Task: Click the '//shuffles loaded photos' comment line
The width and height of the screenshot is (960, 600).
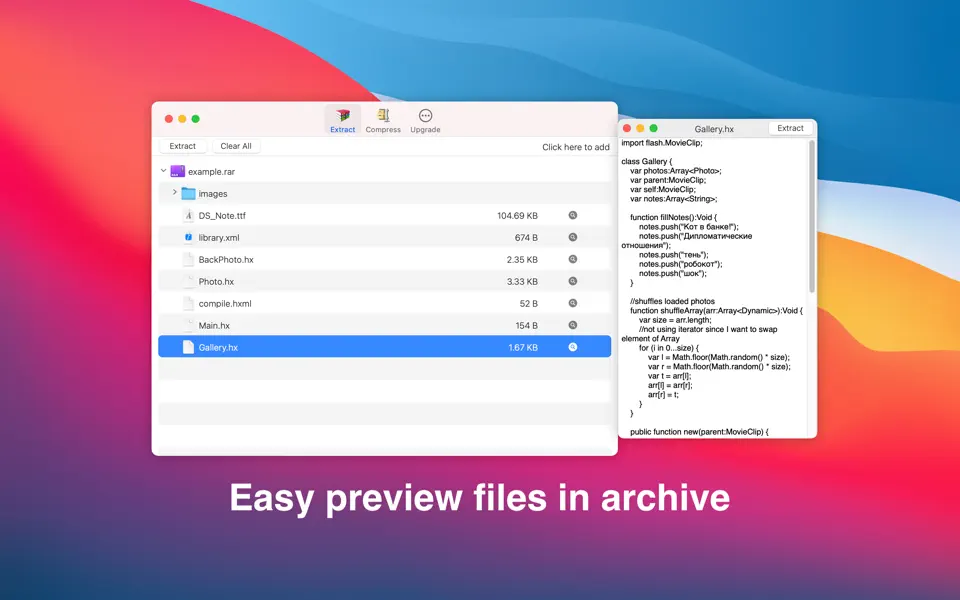Action: (x=672, y=301)
